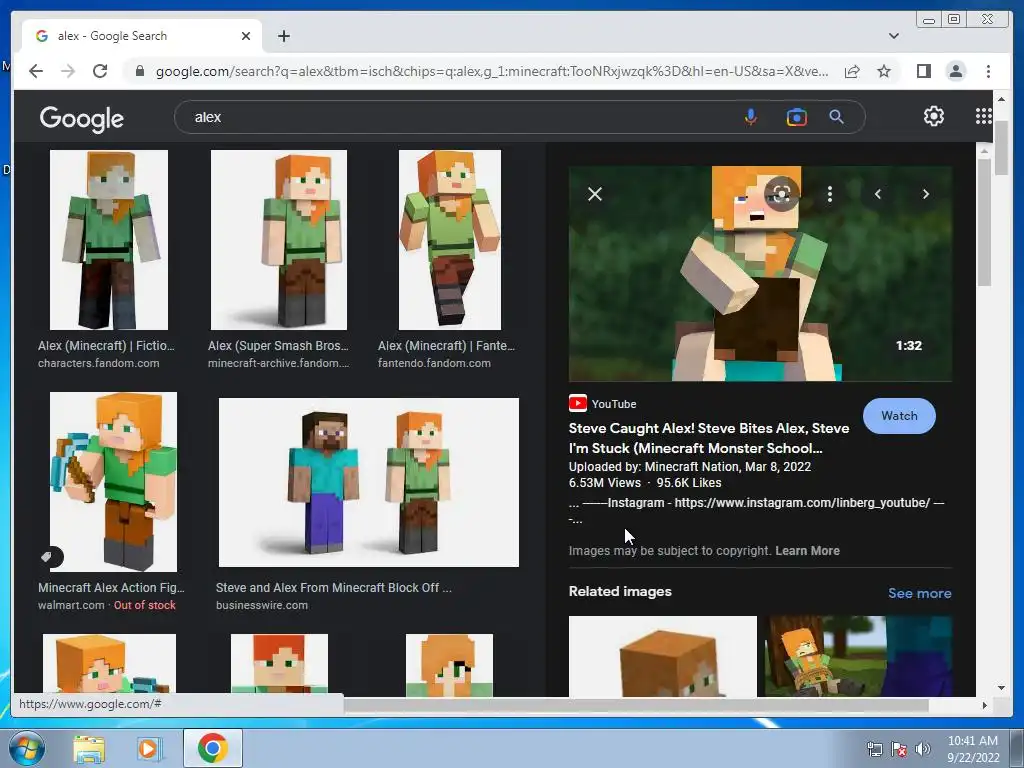Click the taskbar clock showing 10:41 AM
The width and height of the screenshot is (1024, 768).
[973, 748]
